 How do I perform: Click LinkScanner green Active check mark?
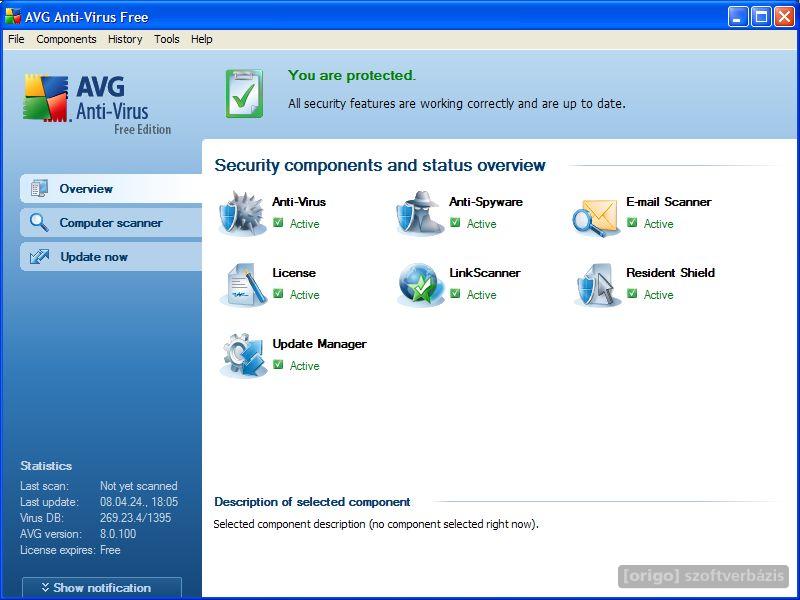click(x=455, y=293)
